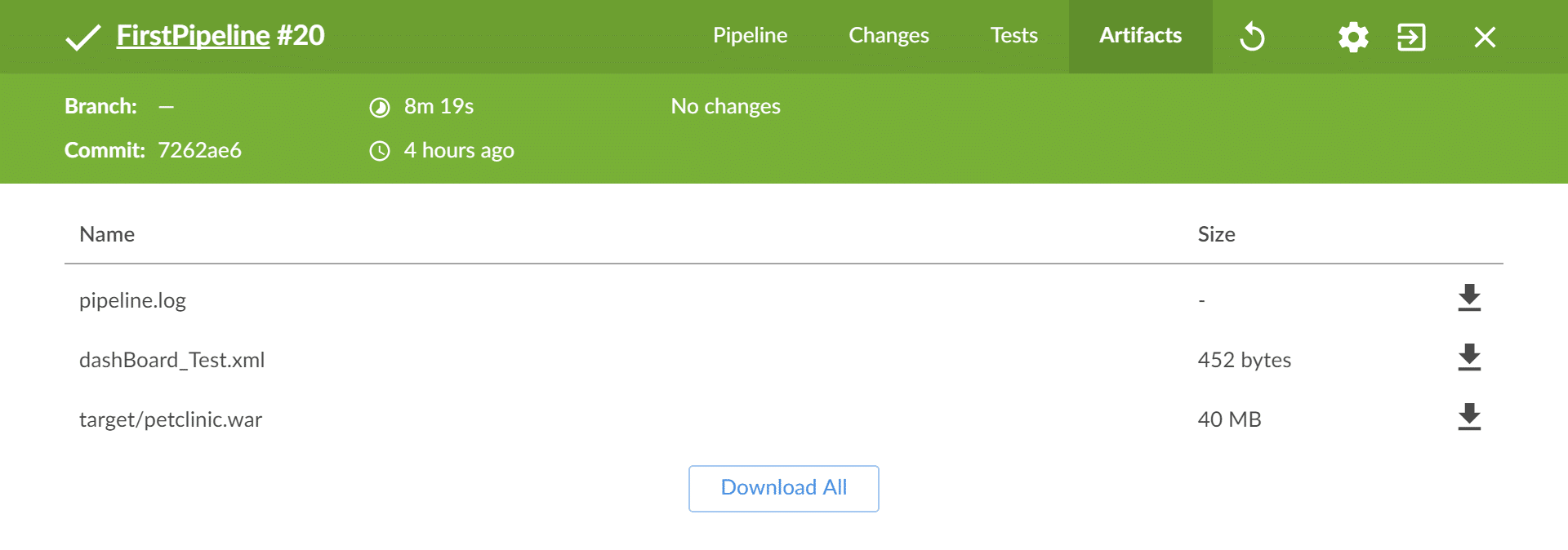The height and width of the screenshot is (550, 1568).
Task: Open the Changes tab
Action: tap(889, 36)
